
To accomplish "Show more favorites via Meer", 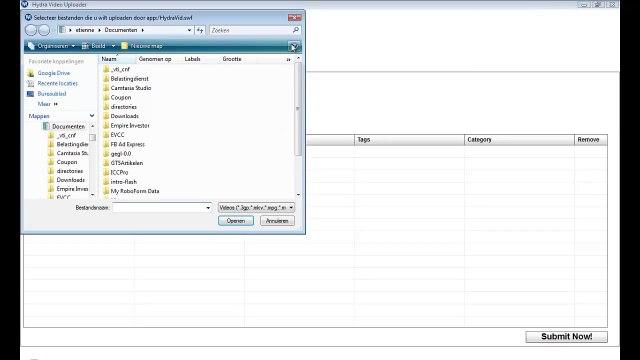I will click(x=47, y=104).
